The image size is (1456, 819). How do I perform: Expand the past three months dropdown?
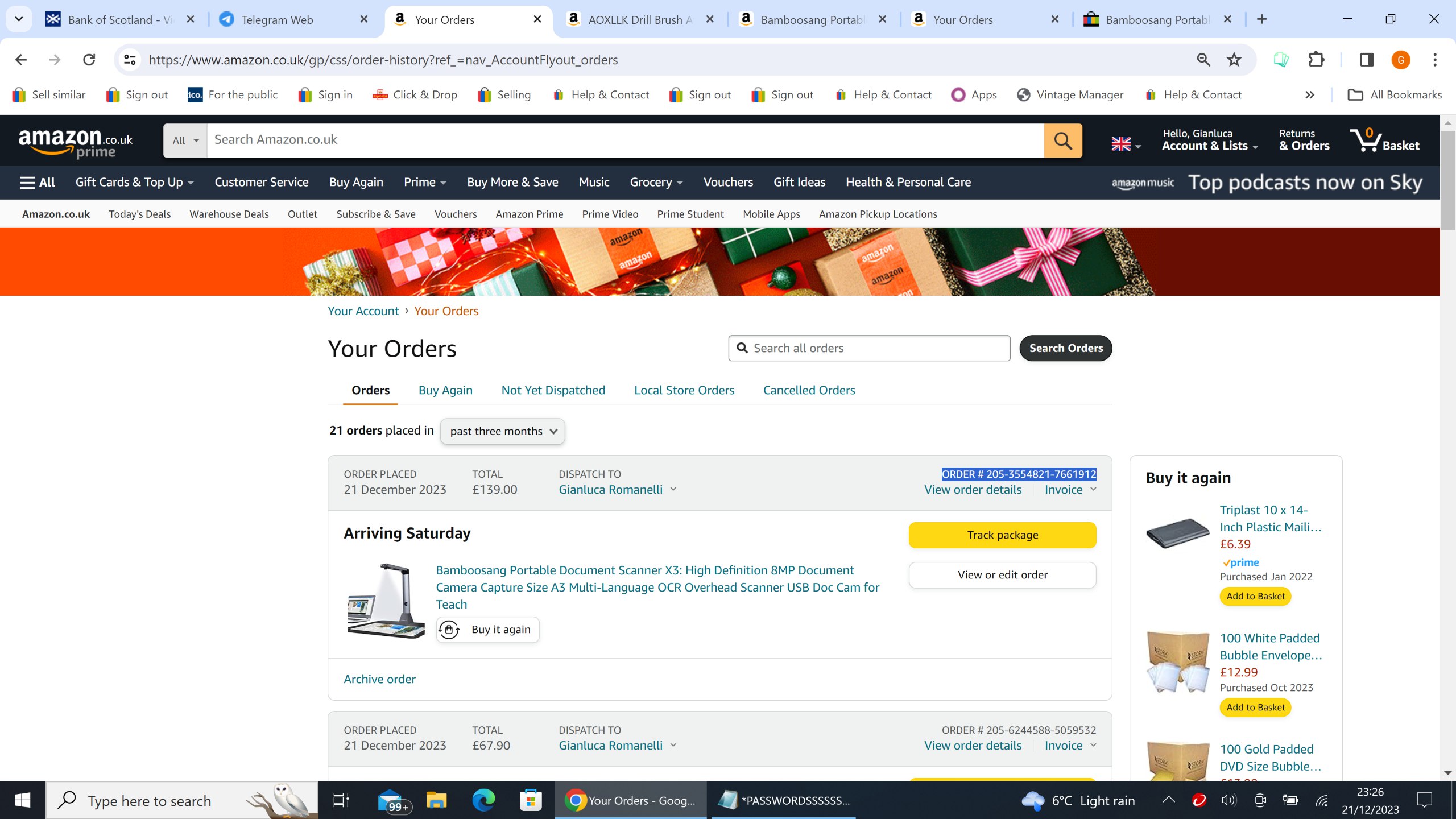(502, 431)
